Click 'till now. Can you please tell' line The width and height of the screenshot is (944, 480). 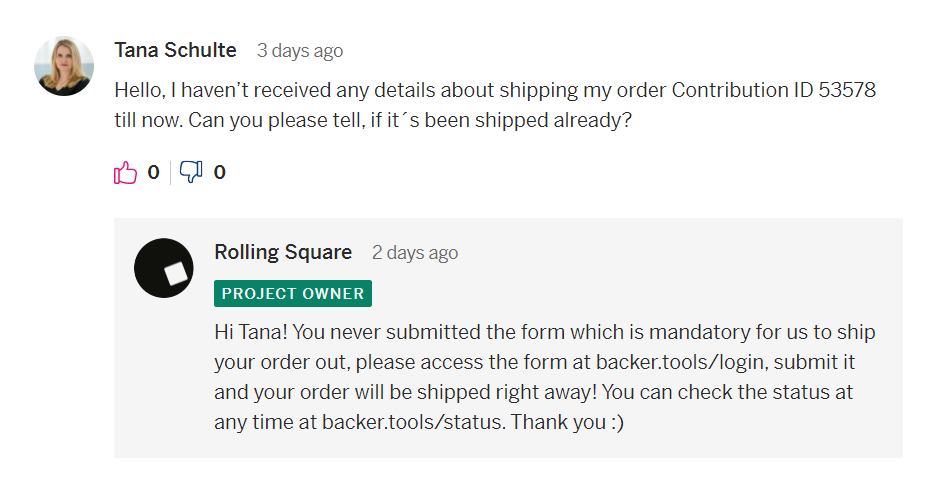pyautogui.click(x=373, y=120)
